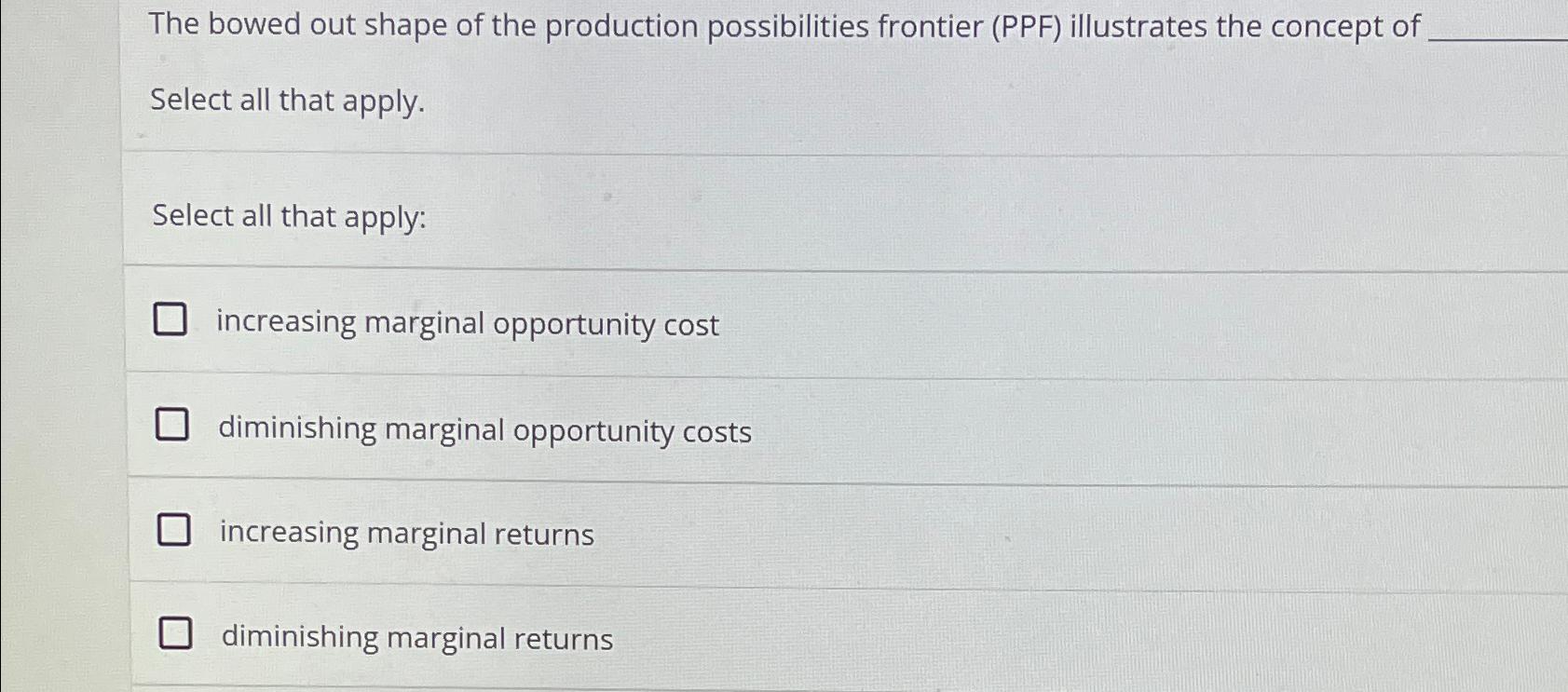Check the increasing marginal opportunity cost checkbox
This screenshot has width=1568, height=692.
pyautogui.click(x=172, y=319)
